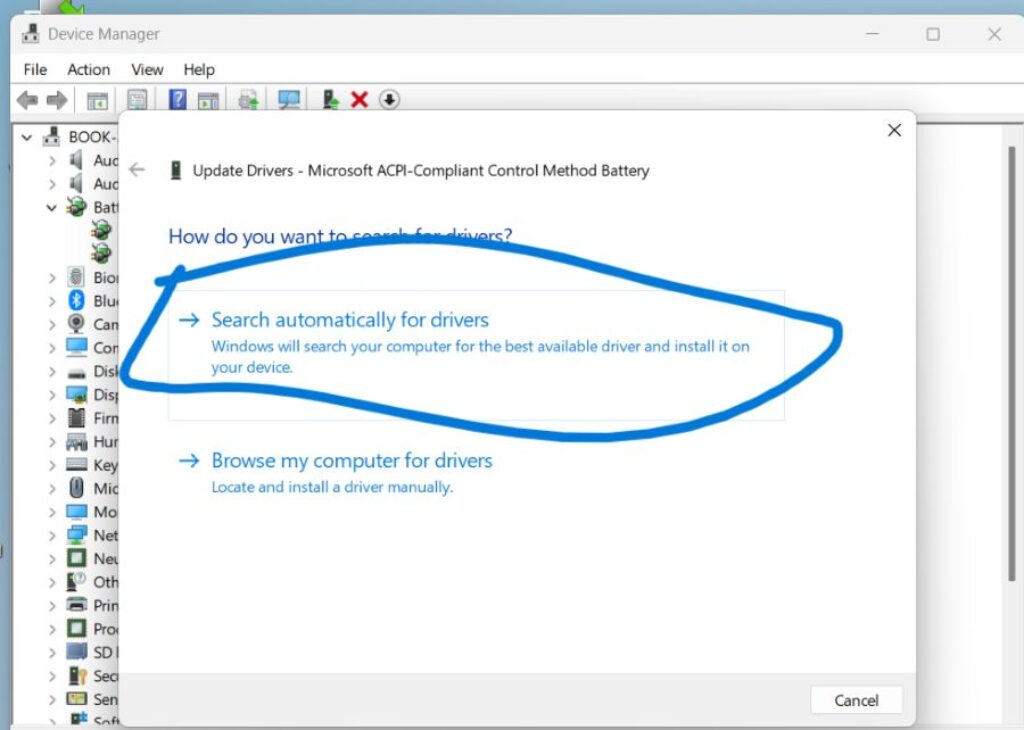Open Help via the blue question mark icon
1024x730 pixels.
tap(178, 100)
